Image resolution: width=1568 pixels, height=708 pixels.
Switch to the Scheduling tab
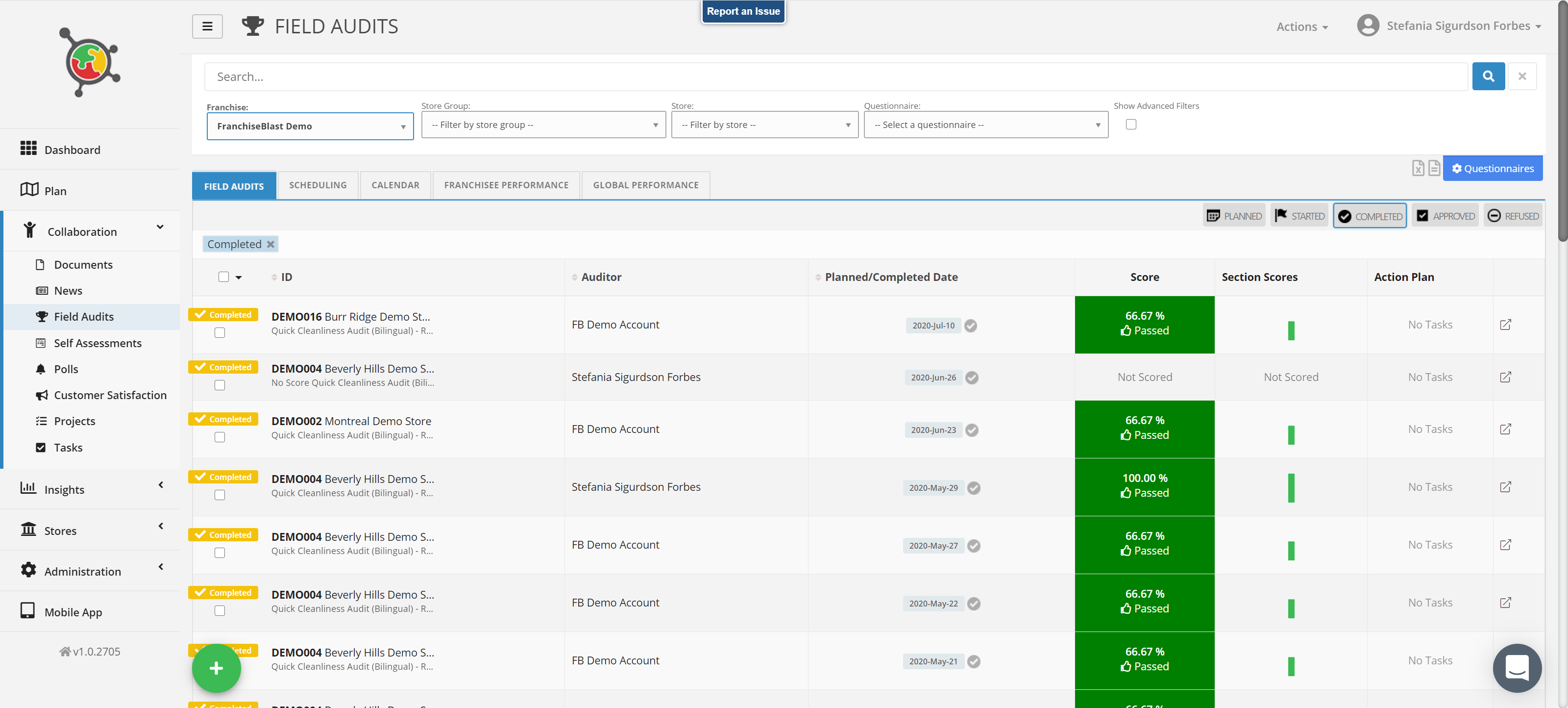(x=318, y=185)
